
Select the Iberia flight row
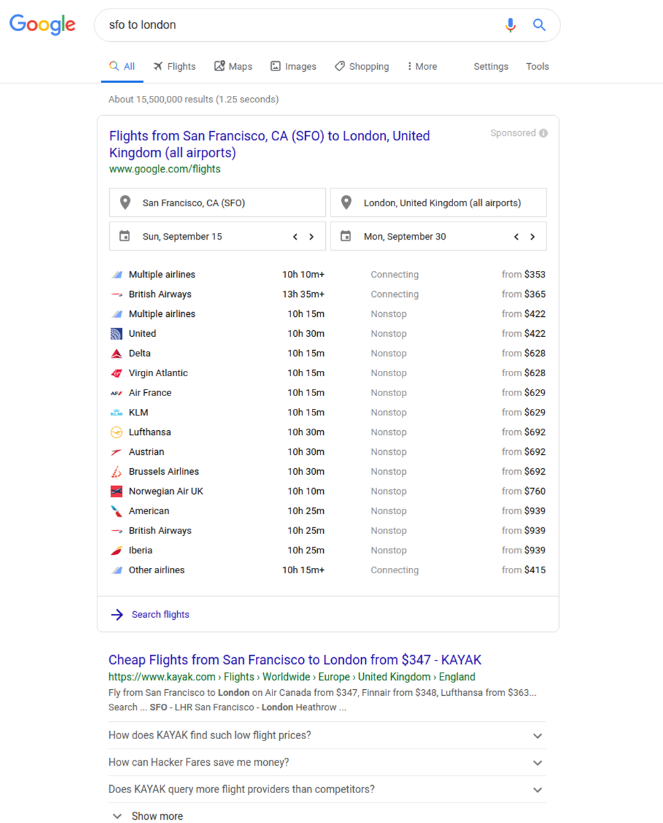click(x=328, y=551)
